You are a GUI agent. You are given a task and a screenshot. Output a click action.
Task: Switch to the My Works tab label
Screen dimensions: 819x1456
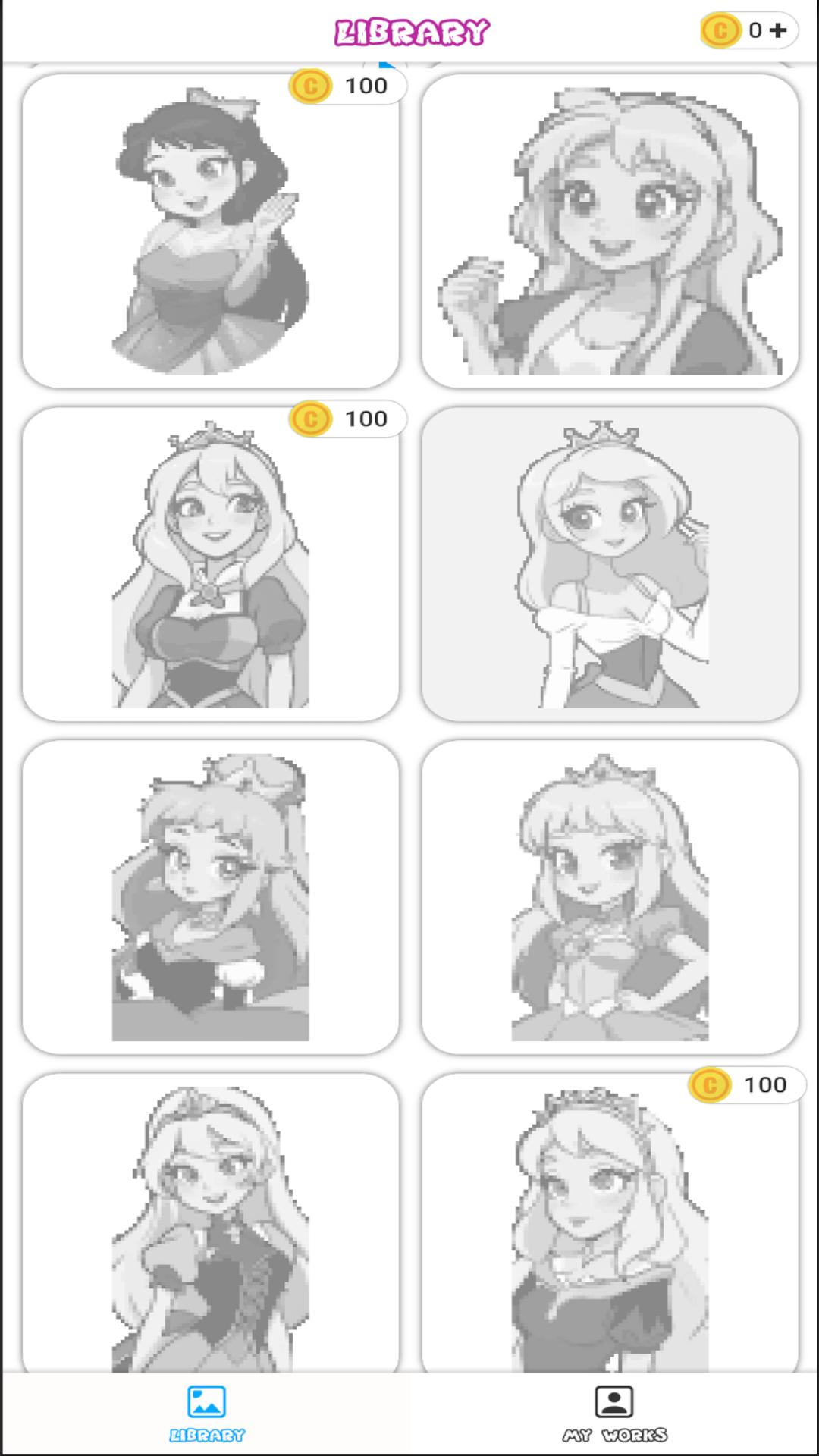[x=614, y=1435]
